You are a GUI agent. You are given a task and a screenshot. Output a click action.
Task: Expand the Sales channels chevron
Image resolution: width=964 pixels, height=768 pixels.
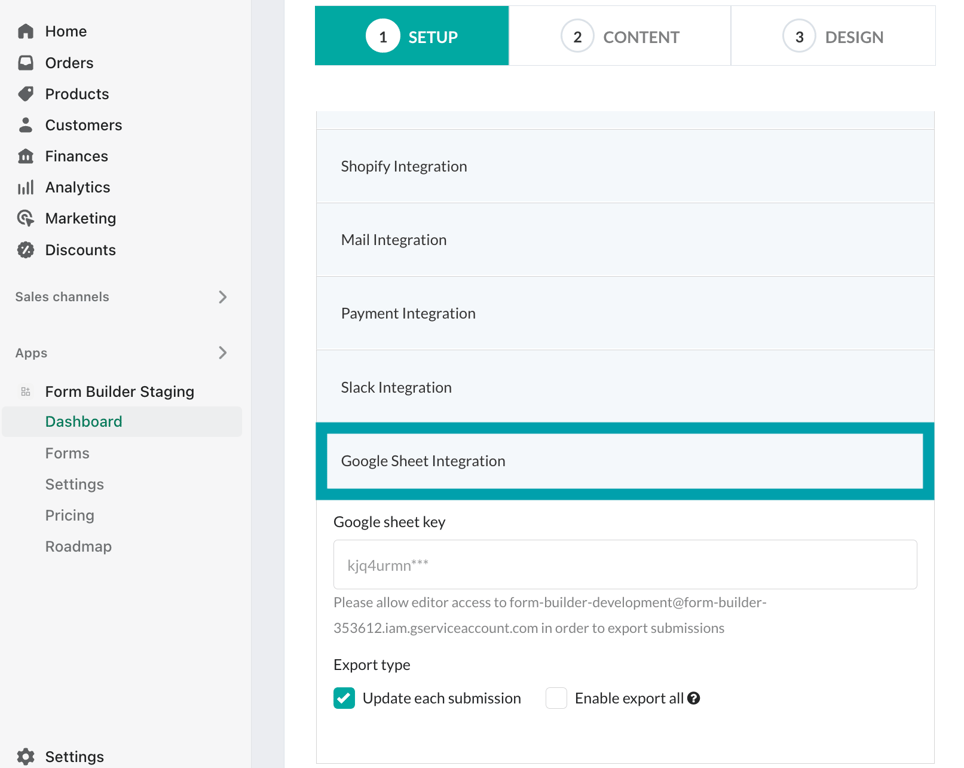(x=223, y=297)
